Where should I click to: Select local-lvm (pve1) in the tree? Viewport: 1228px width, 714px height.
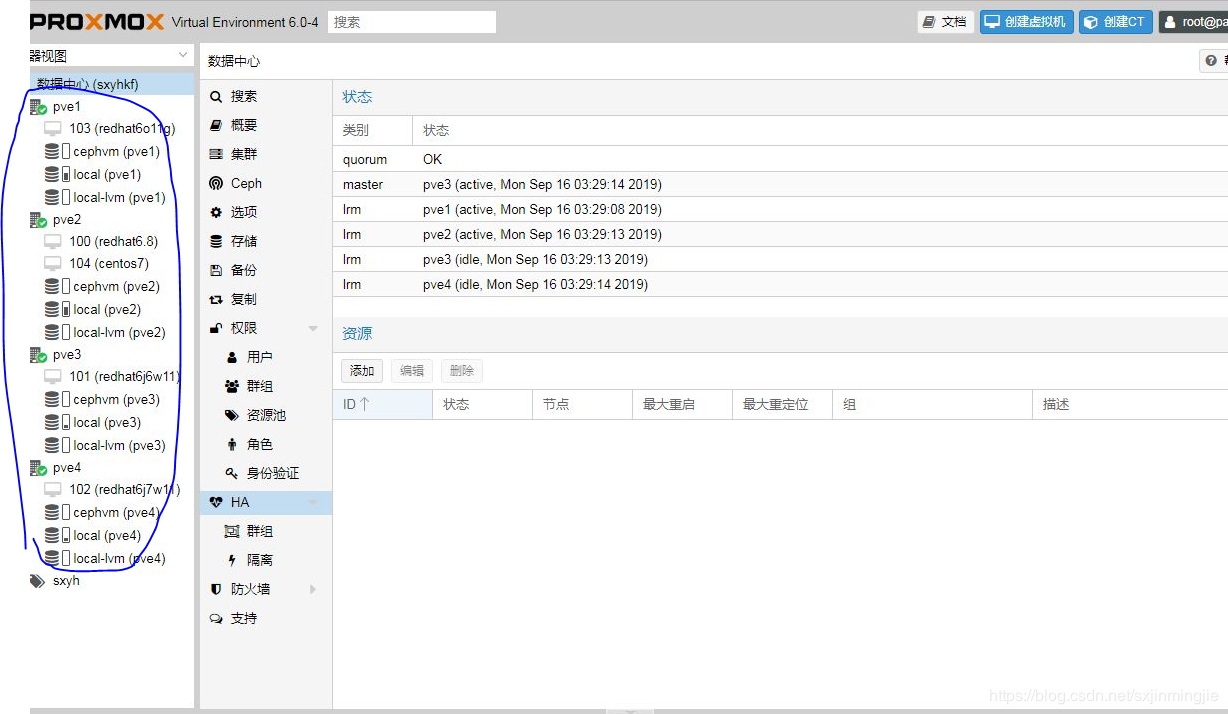(x=119, y=198)
